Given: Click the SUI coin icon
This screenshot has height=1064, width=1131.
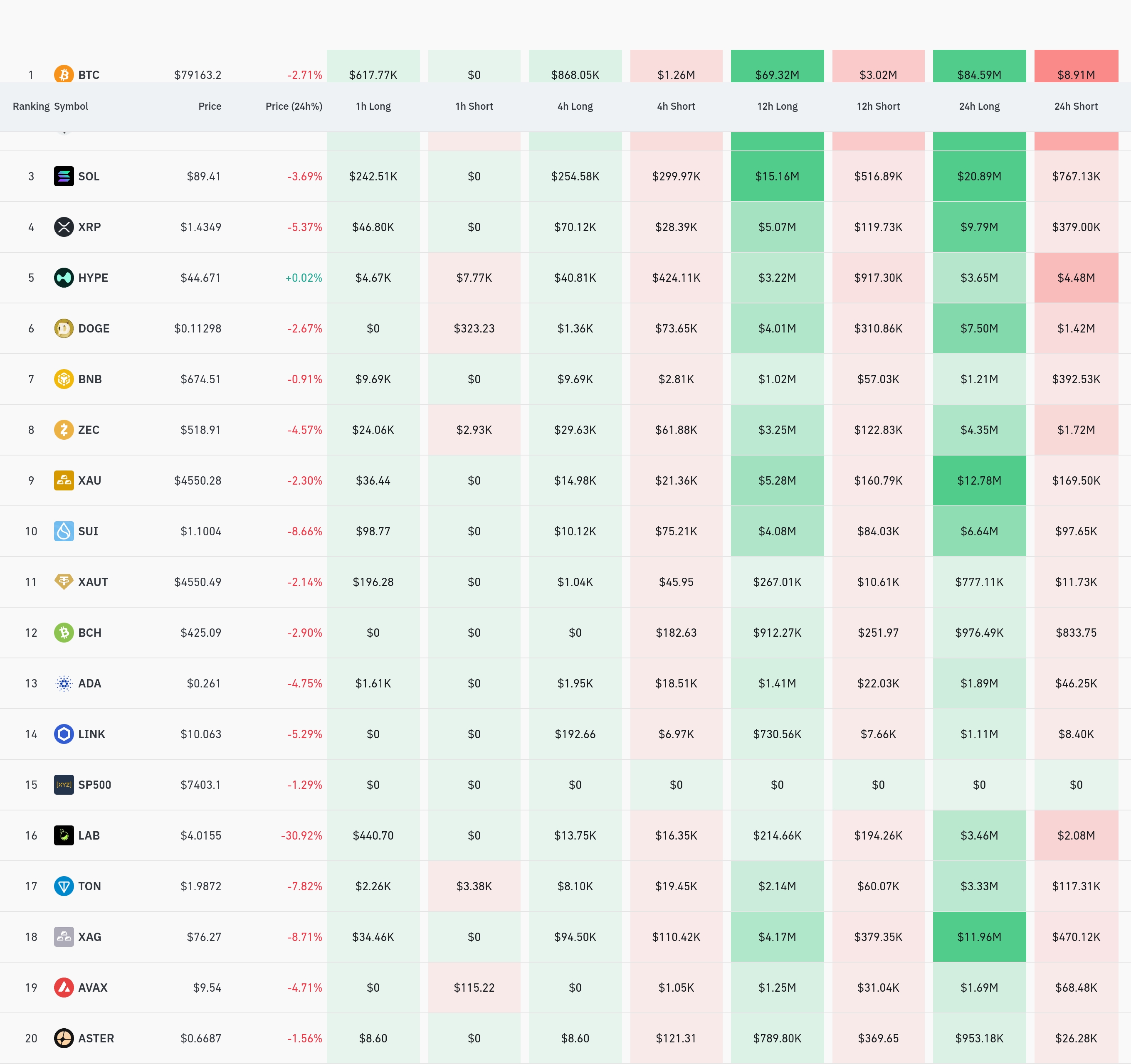Looking at the screenshot, I should point(64,531).
